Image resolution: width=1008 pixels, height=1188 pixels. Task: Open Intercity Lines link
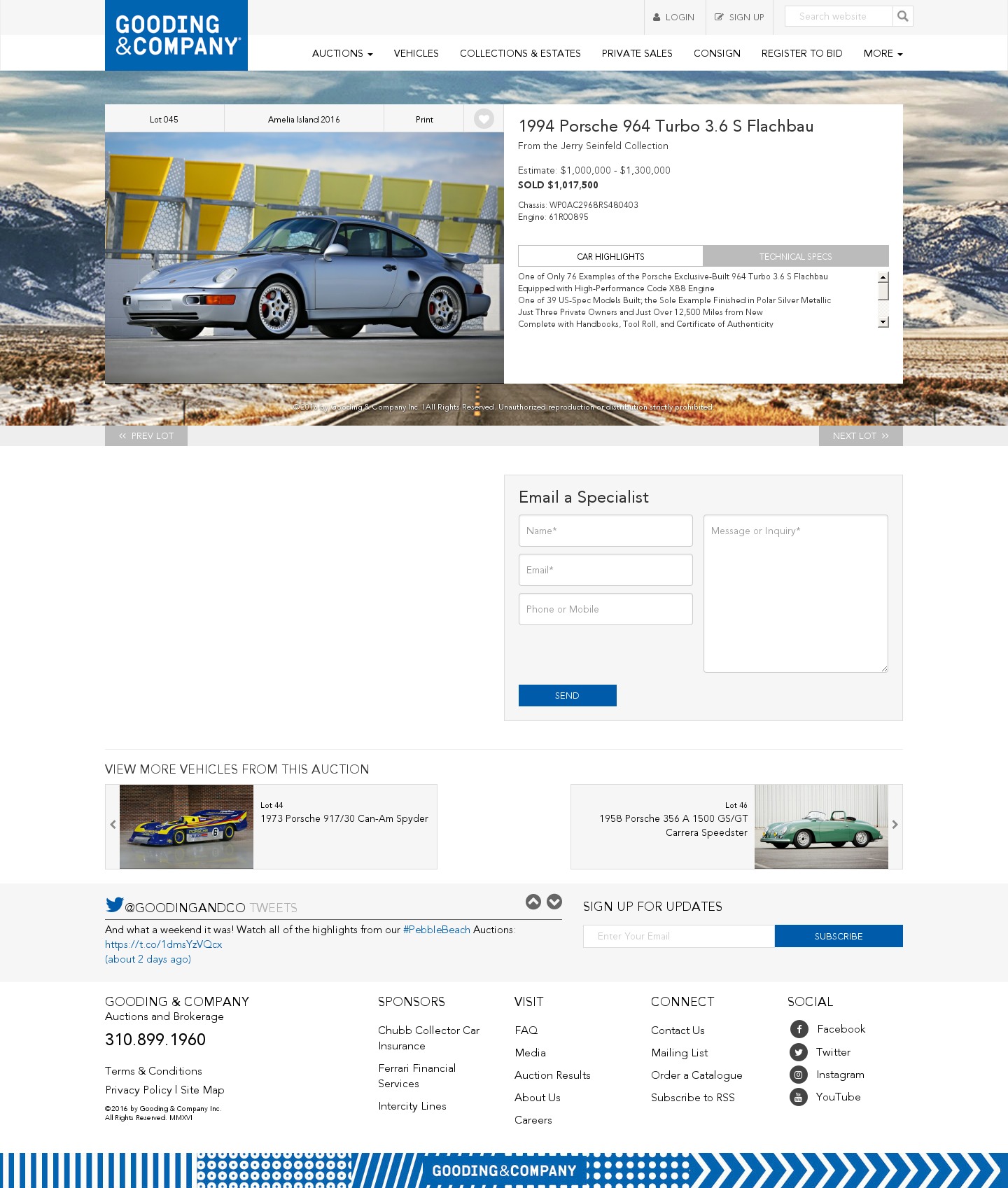coord(412,1106)
